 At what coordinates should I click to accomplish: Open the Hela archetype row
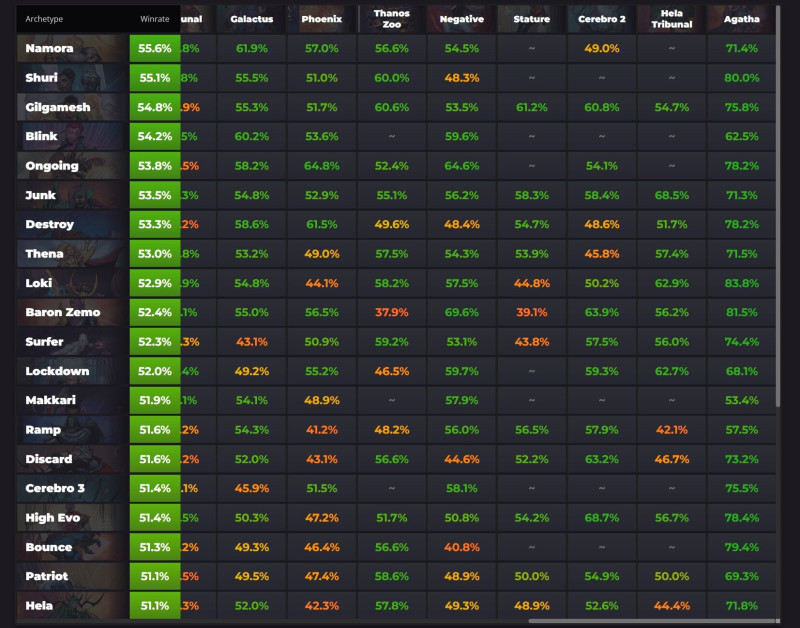pyautogui.click(x=72, y=606)
